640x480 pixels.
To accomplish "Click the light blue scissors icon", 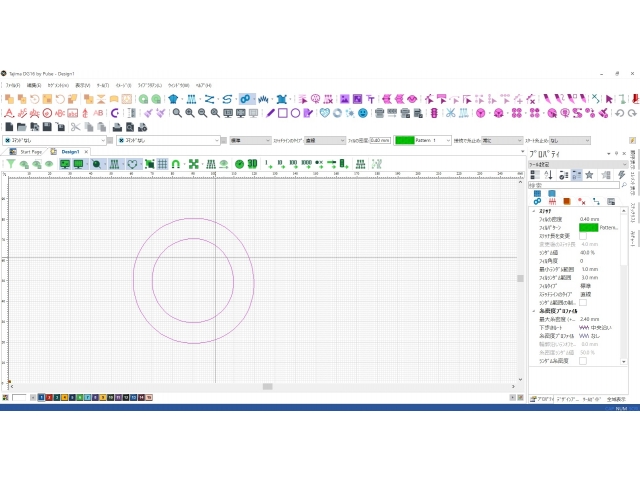I will point(451,113).
